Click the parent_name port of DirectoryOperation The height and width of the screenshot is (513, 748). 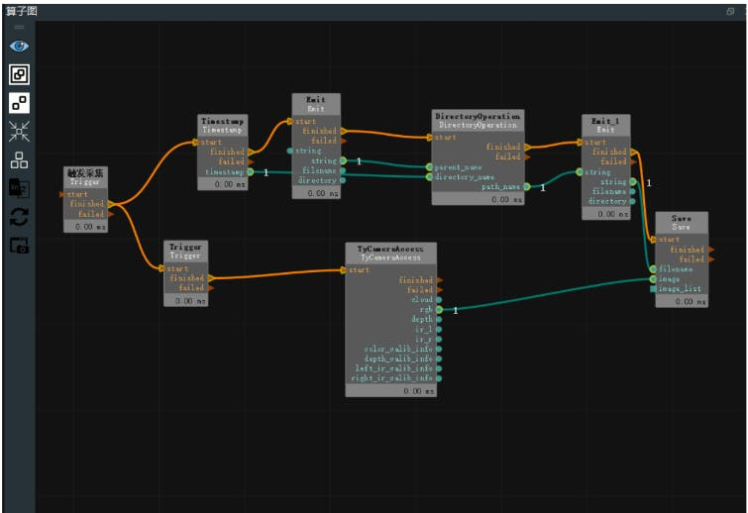point(429,167)
